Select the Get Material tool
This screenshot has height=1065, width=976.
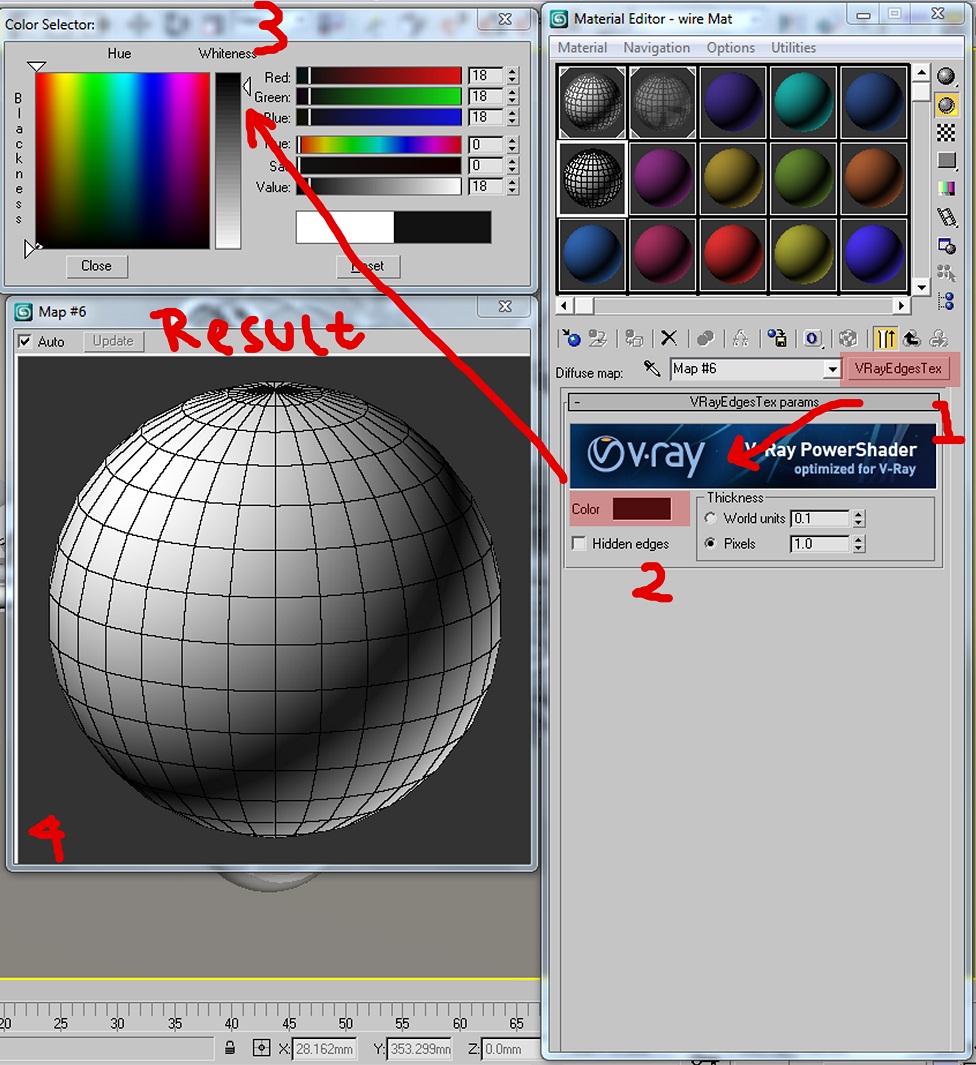coord(572,338)
